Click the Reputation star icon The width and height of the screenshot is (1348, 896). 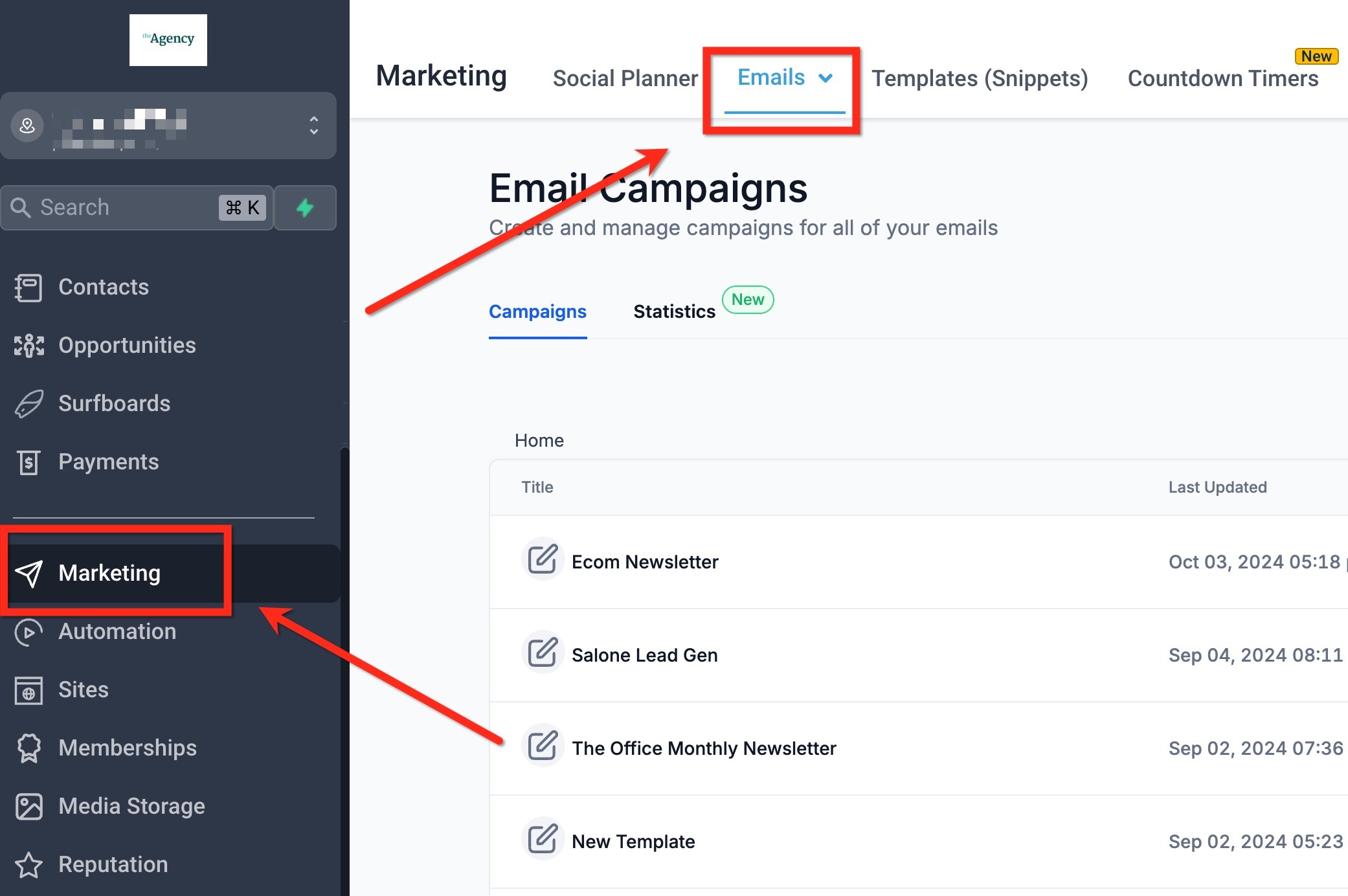point(28,865)
